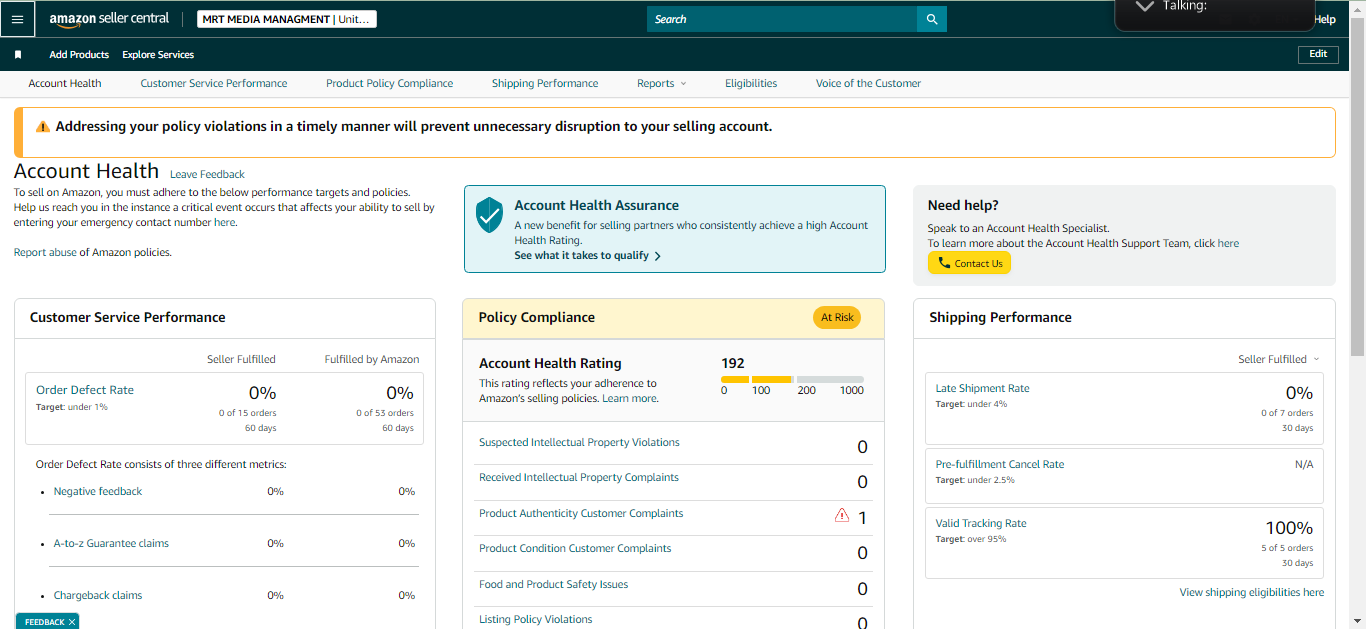Viewport: 1366px width, 629px height.
Task: Open the Chargeback claims link
Action: [98, 595]
